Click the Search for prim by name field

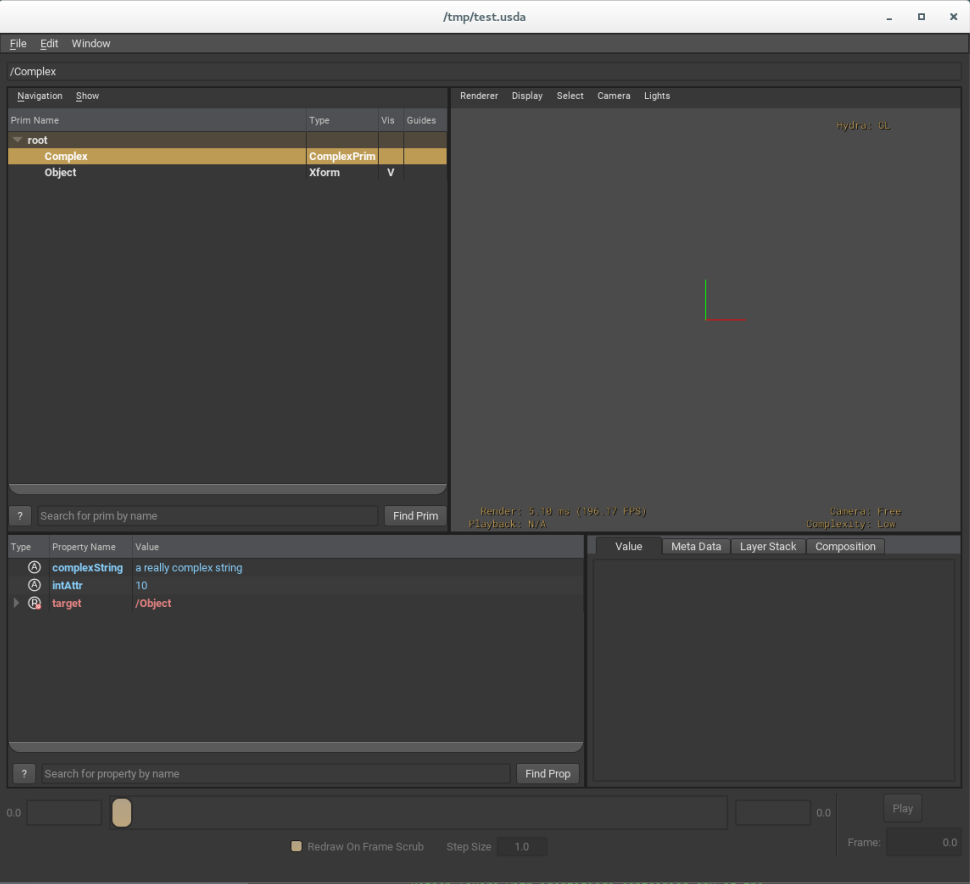click(207, 516)
